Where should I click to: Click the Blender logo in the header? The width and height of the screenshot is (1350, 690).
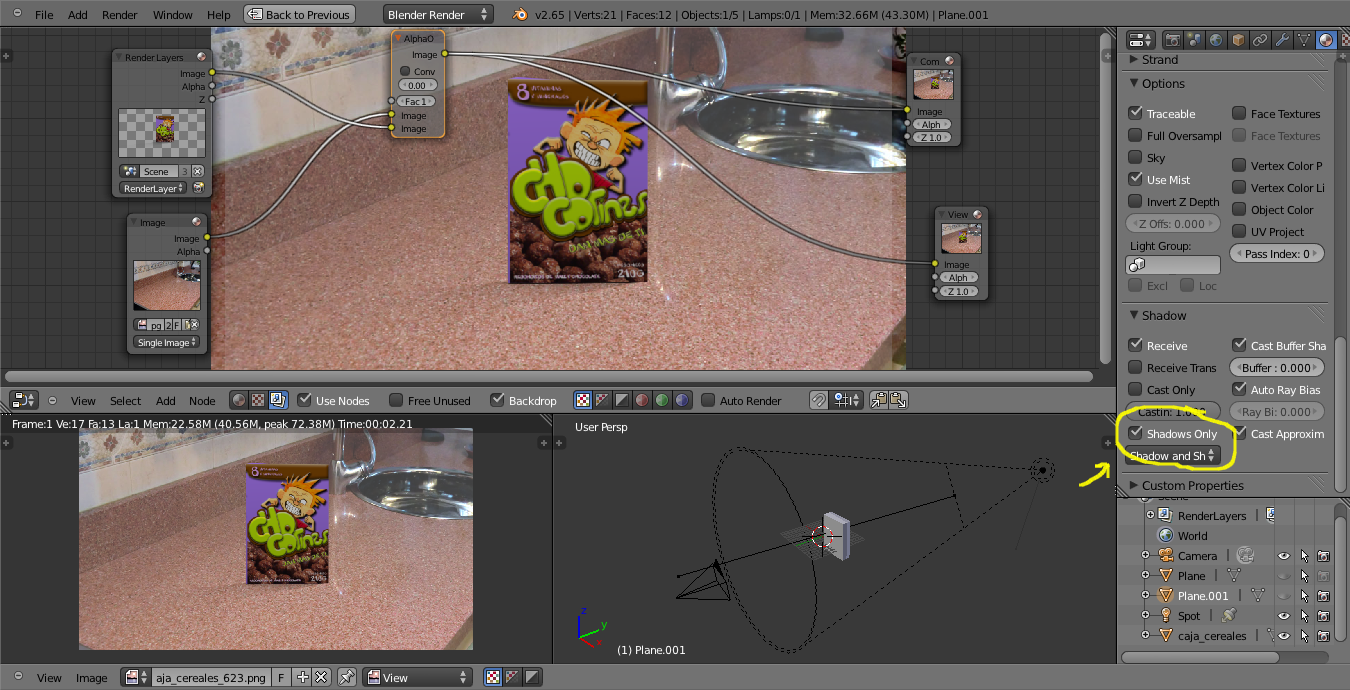pyautogui.click(x=520, y=15)
